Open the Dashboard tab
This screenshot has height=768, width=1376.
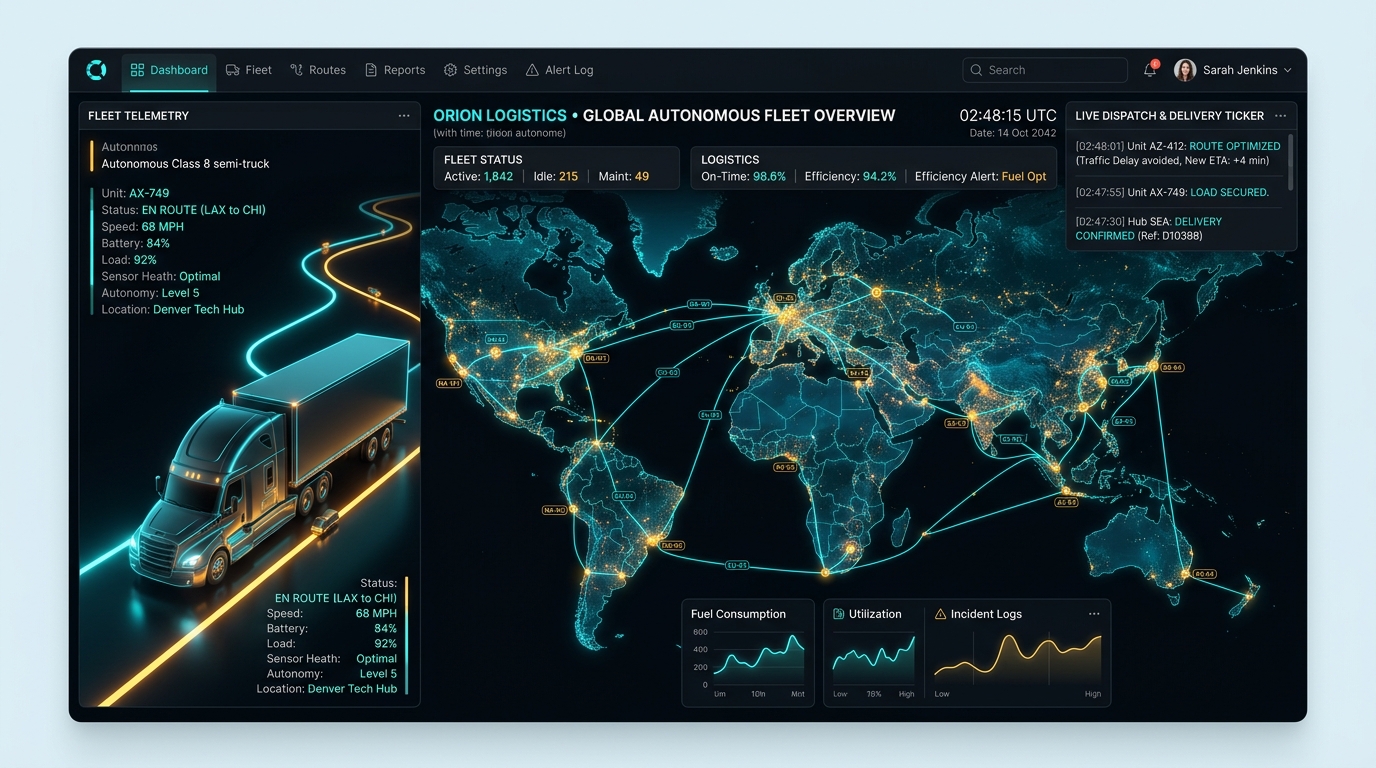point(169,70)
